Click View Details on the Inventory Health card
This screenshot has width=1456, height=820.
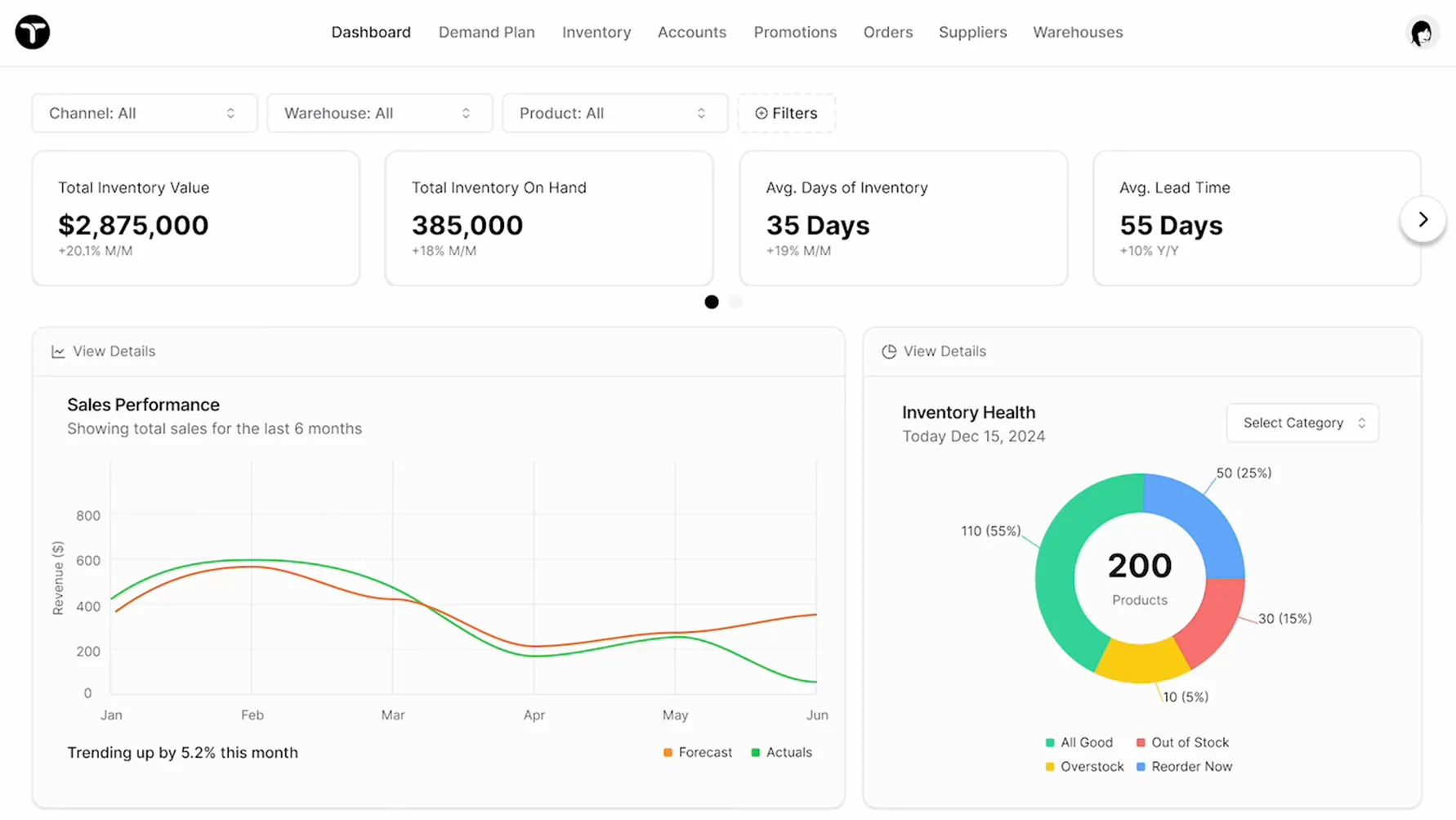click(x=945, y=351)
